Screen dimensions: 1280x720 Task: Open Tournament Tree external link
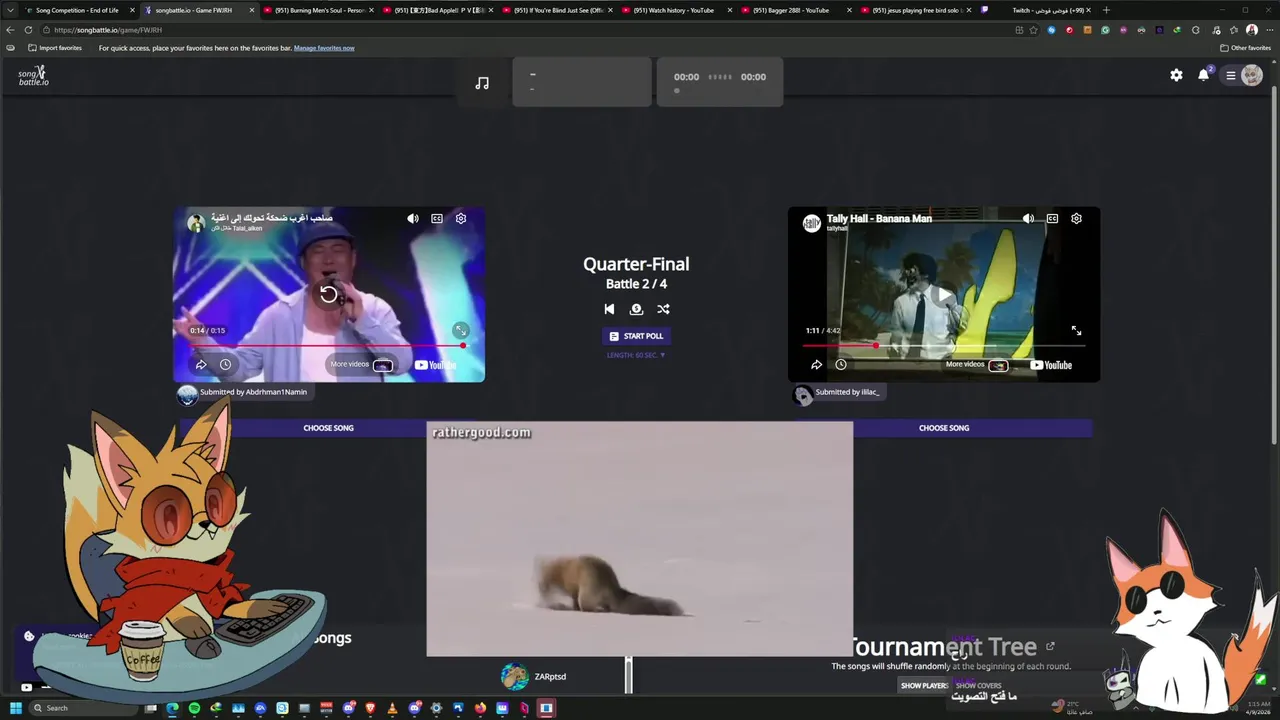pyautogui.click(x=1050, y=646)
